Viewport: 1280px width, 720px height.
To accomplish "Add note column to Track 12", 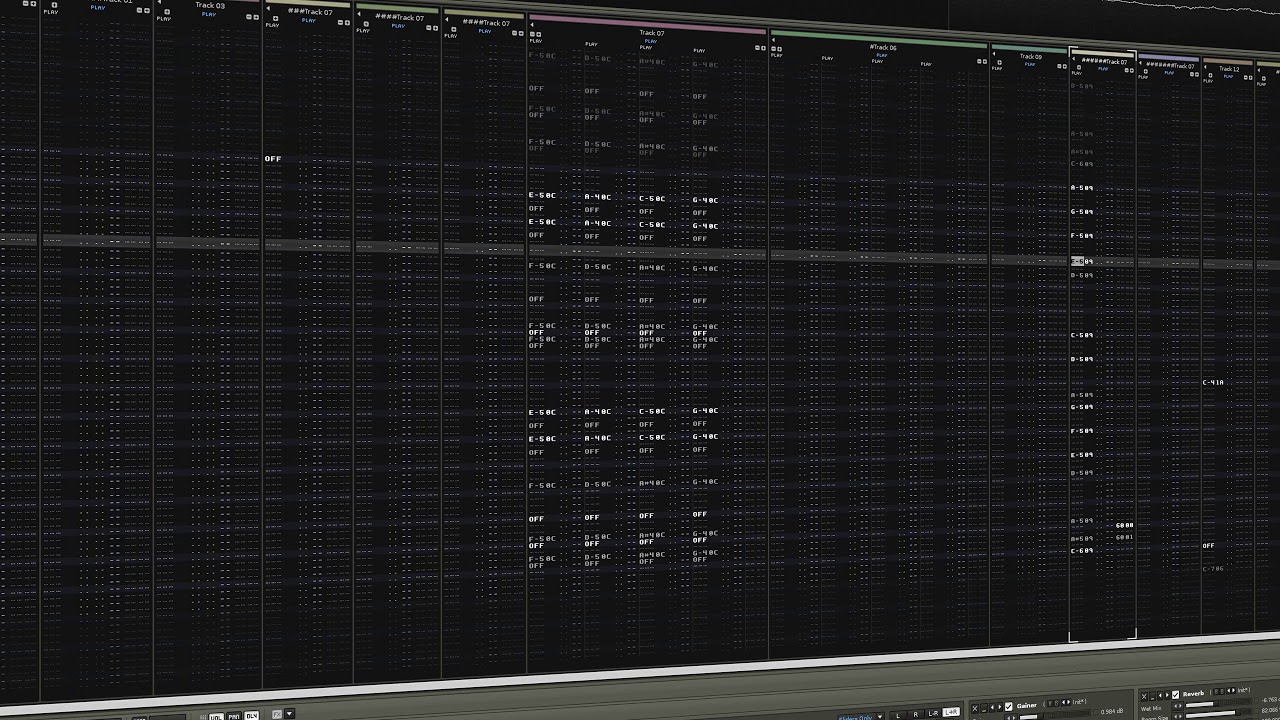I will click(1251, 77).
